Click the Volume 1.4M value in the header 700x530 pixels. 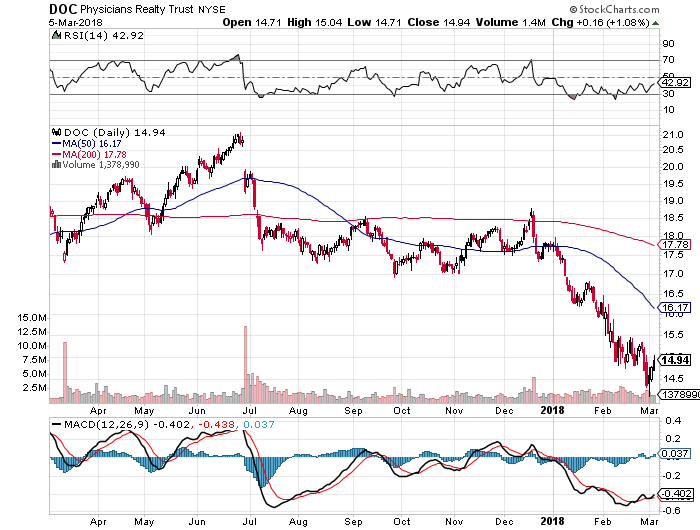tap(510, 22)
